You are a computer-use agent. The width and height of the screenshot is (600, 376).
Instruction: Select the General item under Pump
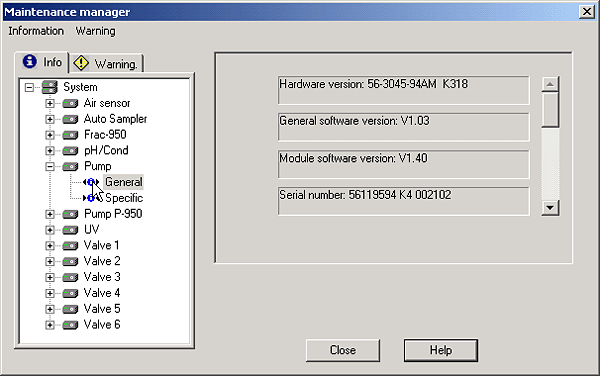tap(124, 182)
